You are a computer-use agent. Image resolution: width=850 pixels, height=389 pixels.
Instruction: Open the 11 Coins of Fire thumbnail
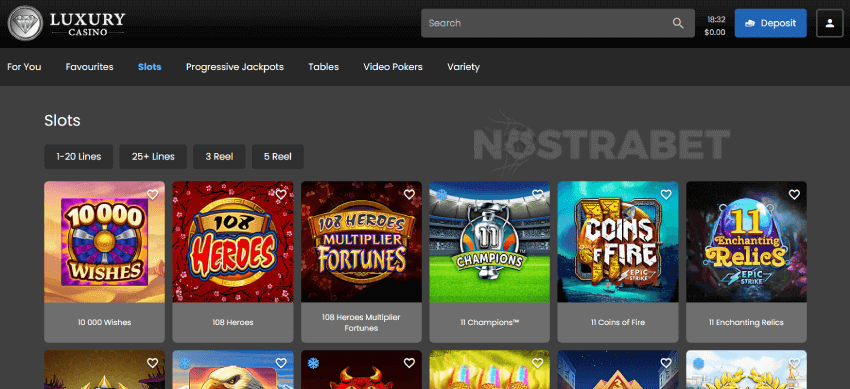(x=618, y=242)
